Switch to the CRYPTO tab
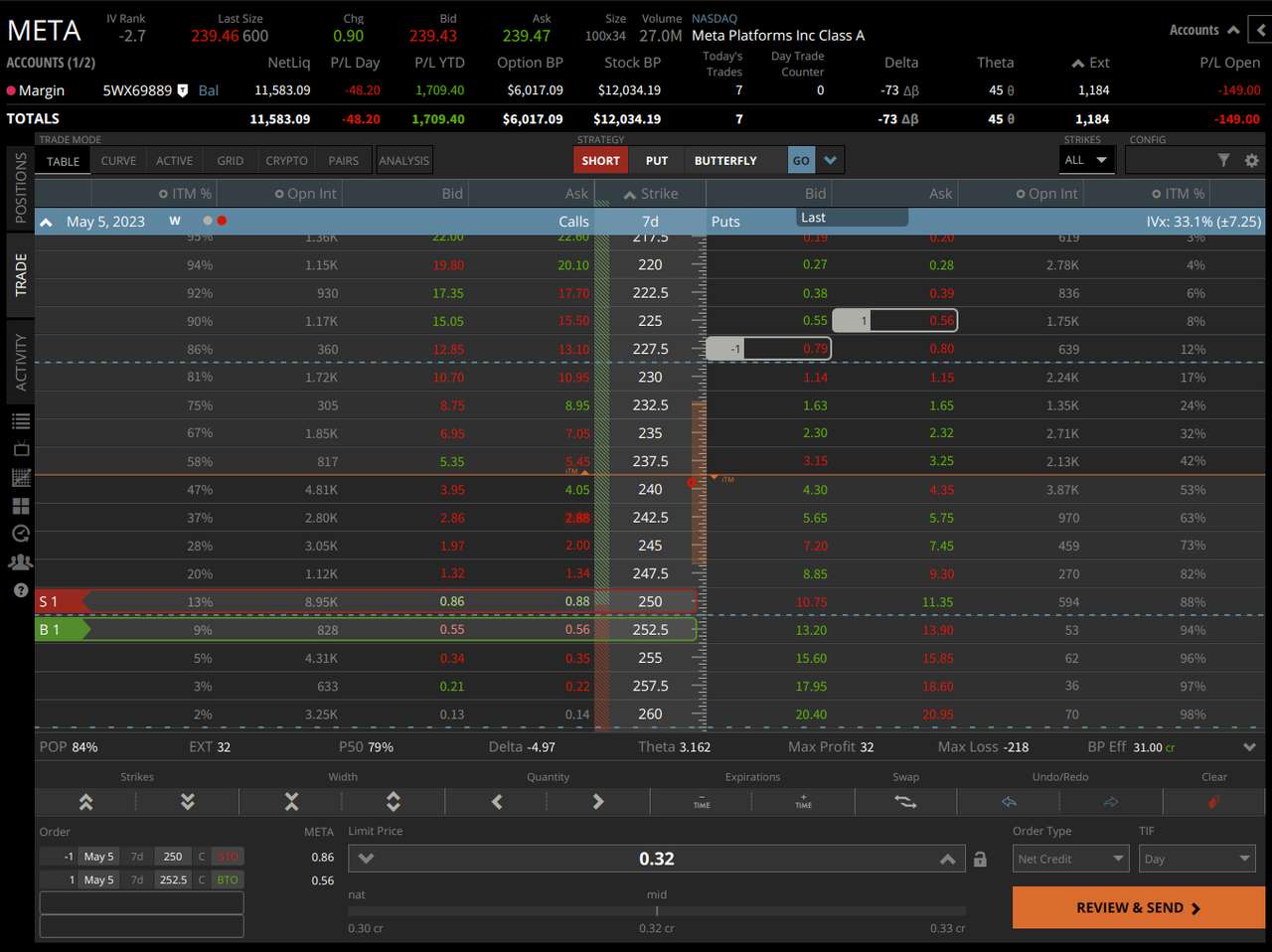This screenshot has width=1272, height=952. click(286, 161)
